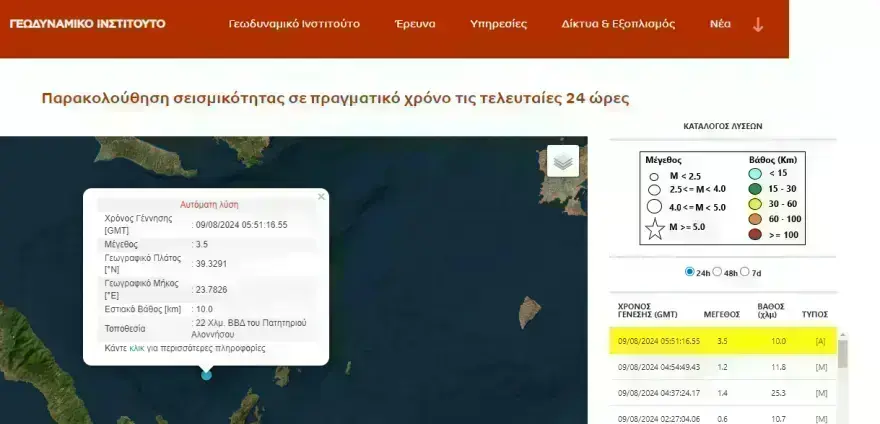This screenshot has height=424, width=880.
Task: Open the map layers switcher
Action: click(563, 160)
